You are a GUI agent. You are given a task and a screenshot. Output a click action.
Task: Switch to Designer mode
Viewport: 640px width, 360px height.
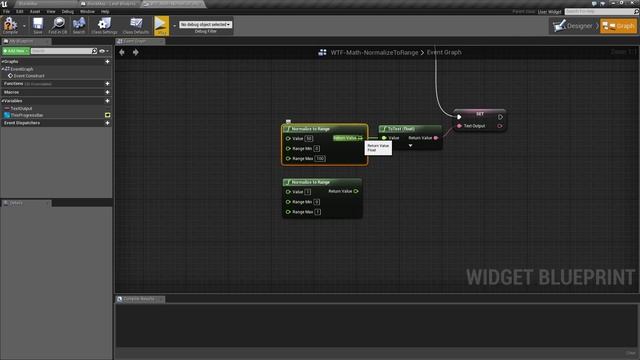click(574, 26)
